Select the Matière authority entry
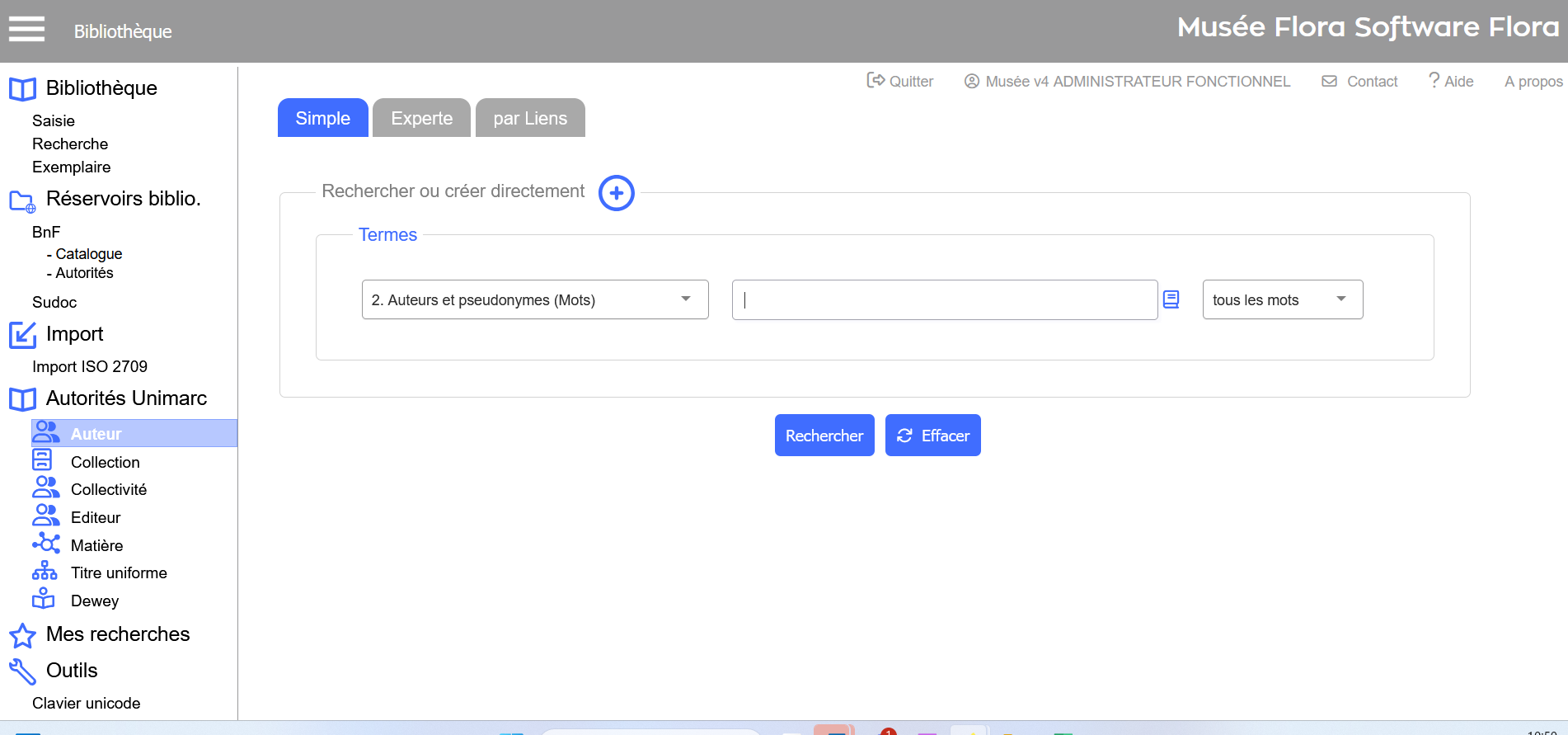The height and width of the screenshot is (735, 1568). tap(96, 545)
